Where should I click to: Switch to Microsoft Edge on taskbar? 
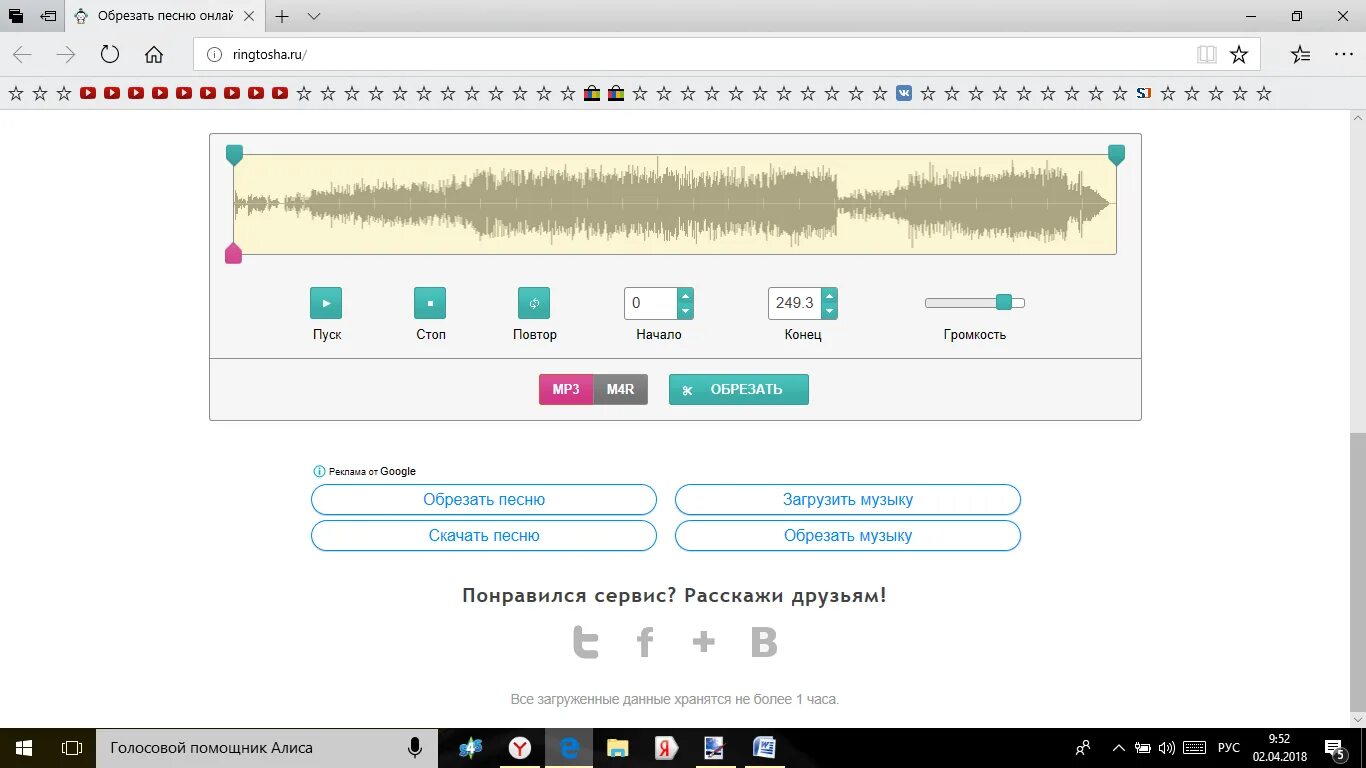click(570, 748)
